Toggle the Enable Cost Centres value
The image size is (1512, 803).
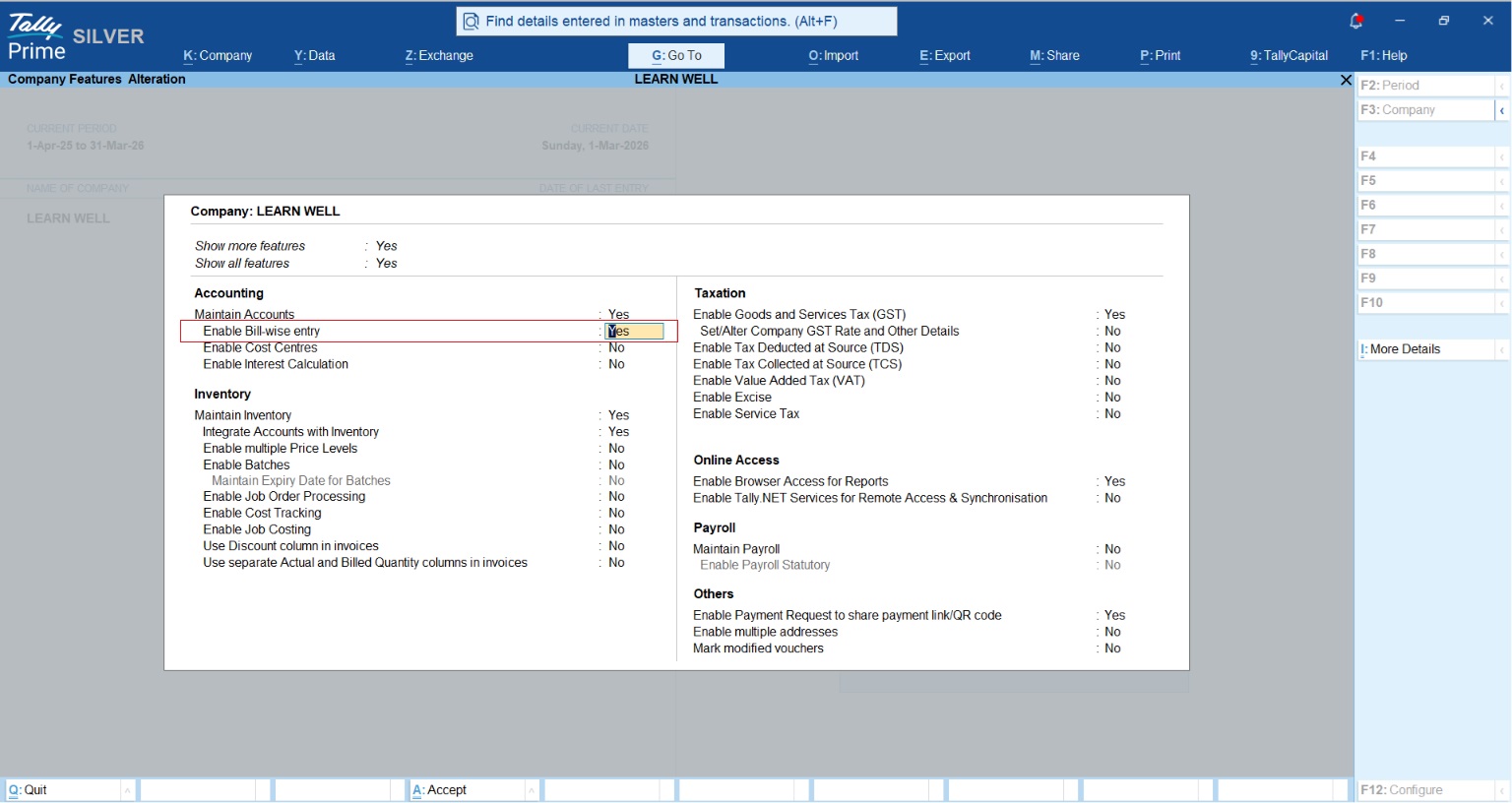[616, 348]
